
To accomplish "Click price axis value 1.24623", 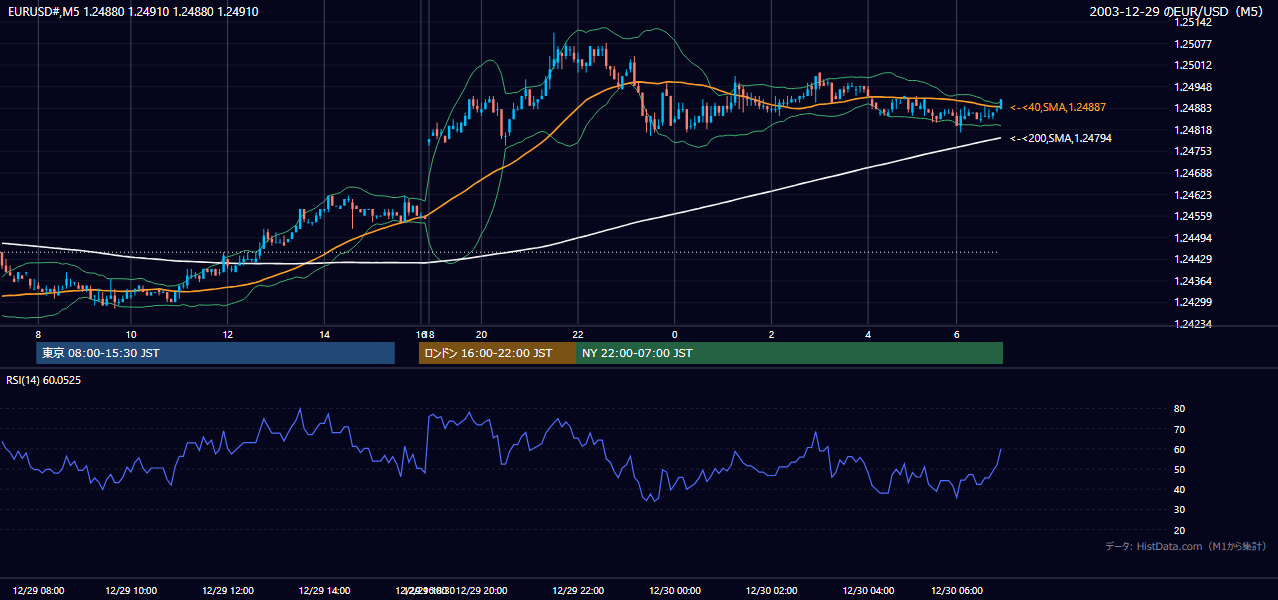I will click(x=1192, y=195).
